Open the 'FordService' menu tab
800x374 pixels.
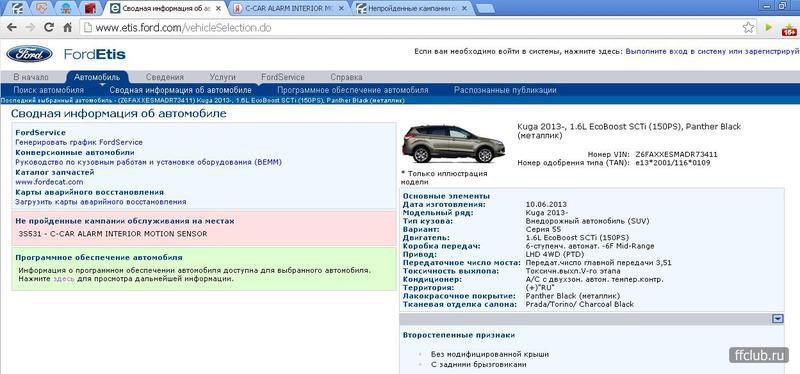tap(283, 77)
